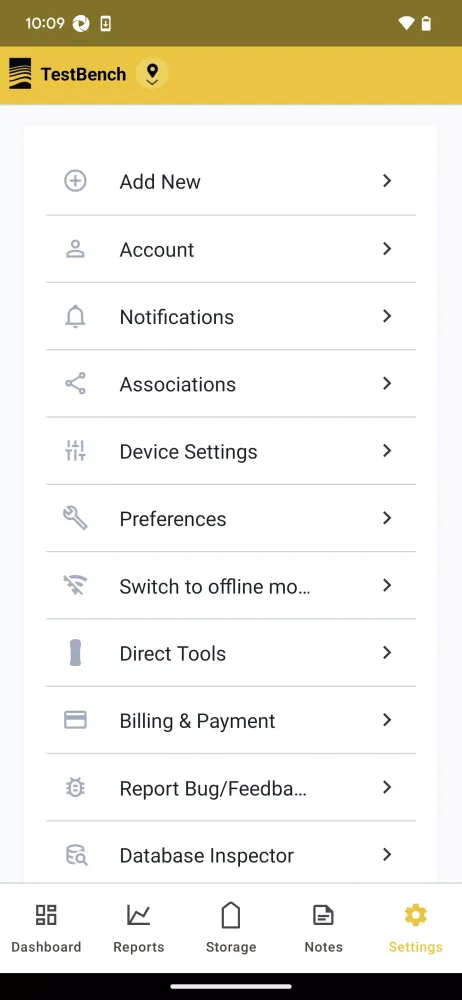Tap the location pin dropdown in header
The width and height of the screenshot is (462, 1000).
(152, 74)
